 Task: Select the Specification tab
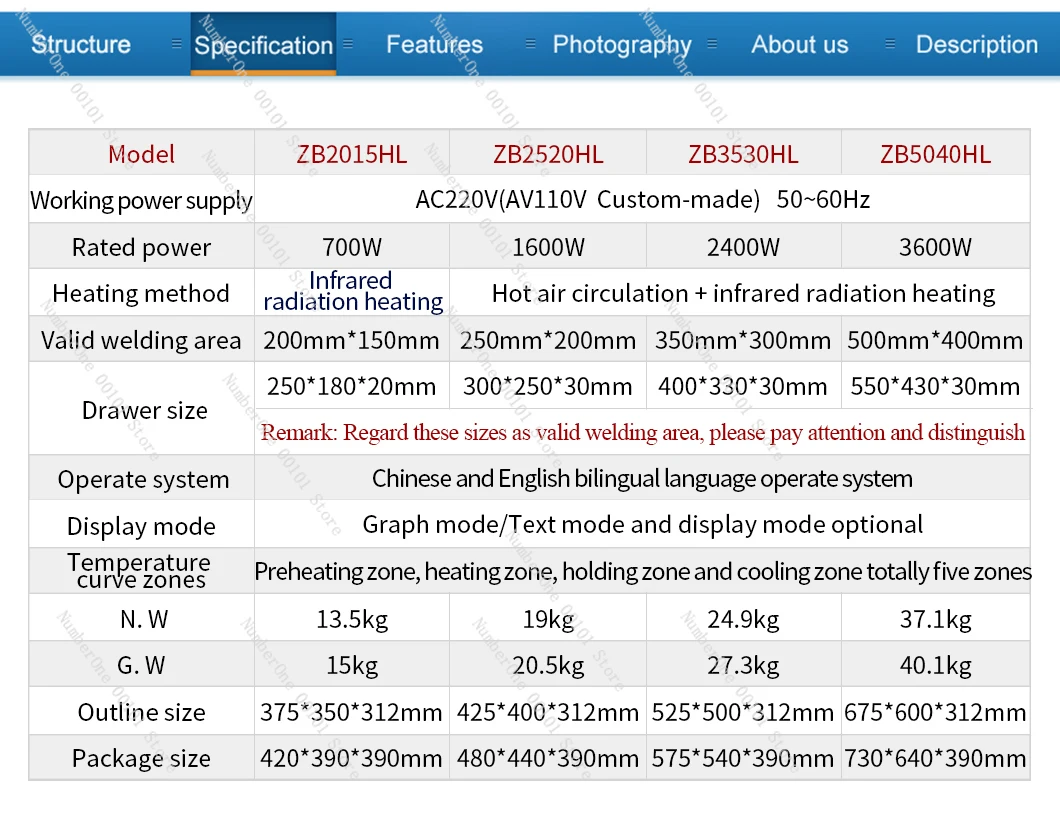pyautogui.click(x=263, y=45)
